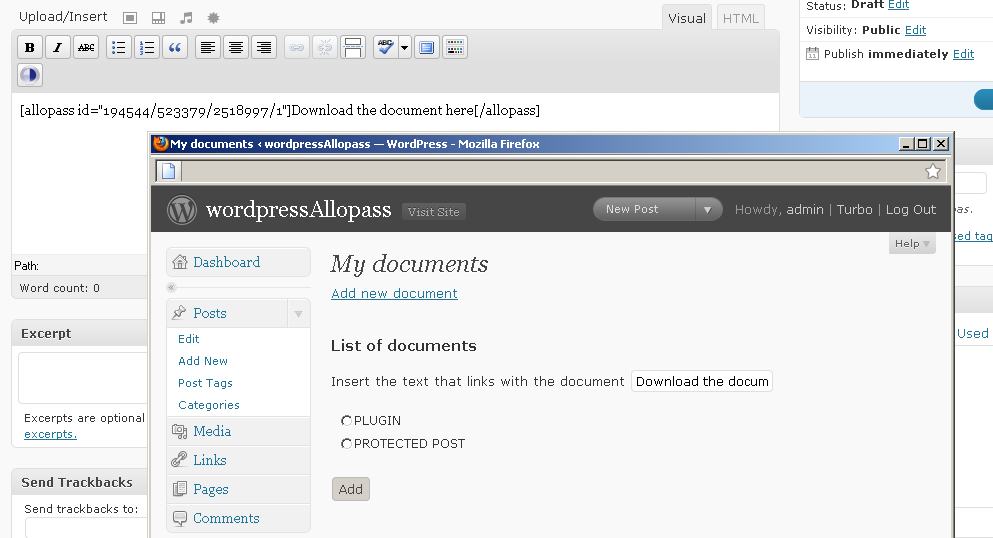Open the admin profile link

[x=805, y=210]
